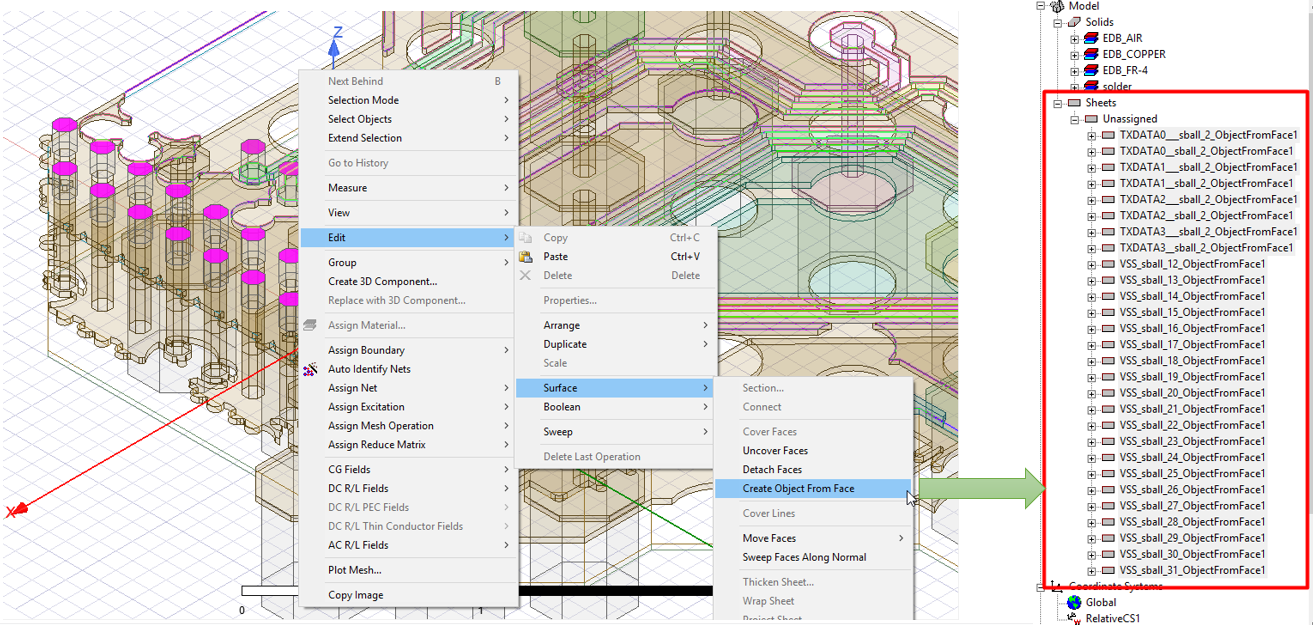Collapse the Solids tree node
The height and width of the screenshot is (625, 1313).
click(x=1058, y=22)
